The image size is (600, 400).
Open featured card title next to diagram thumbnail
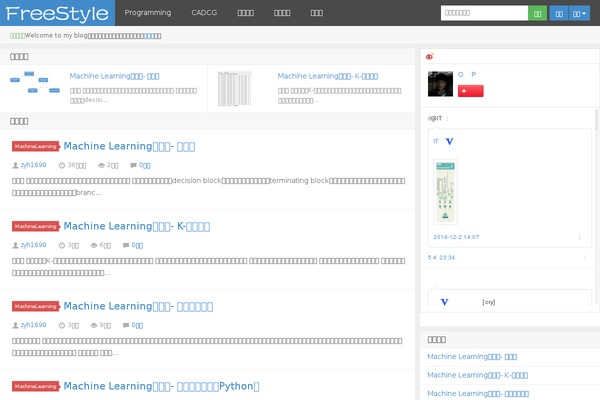(x=114, y=76)
